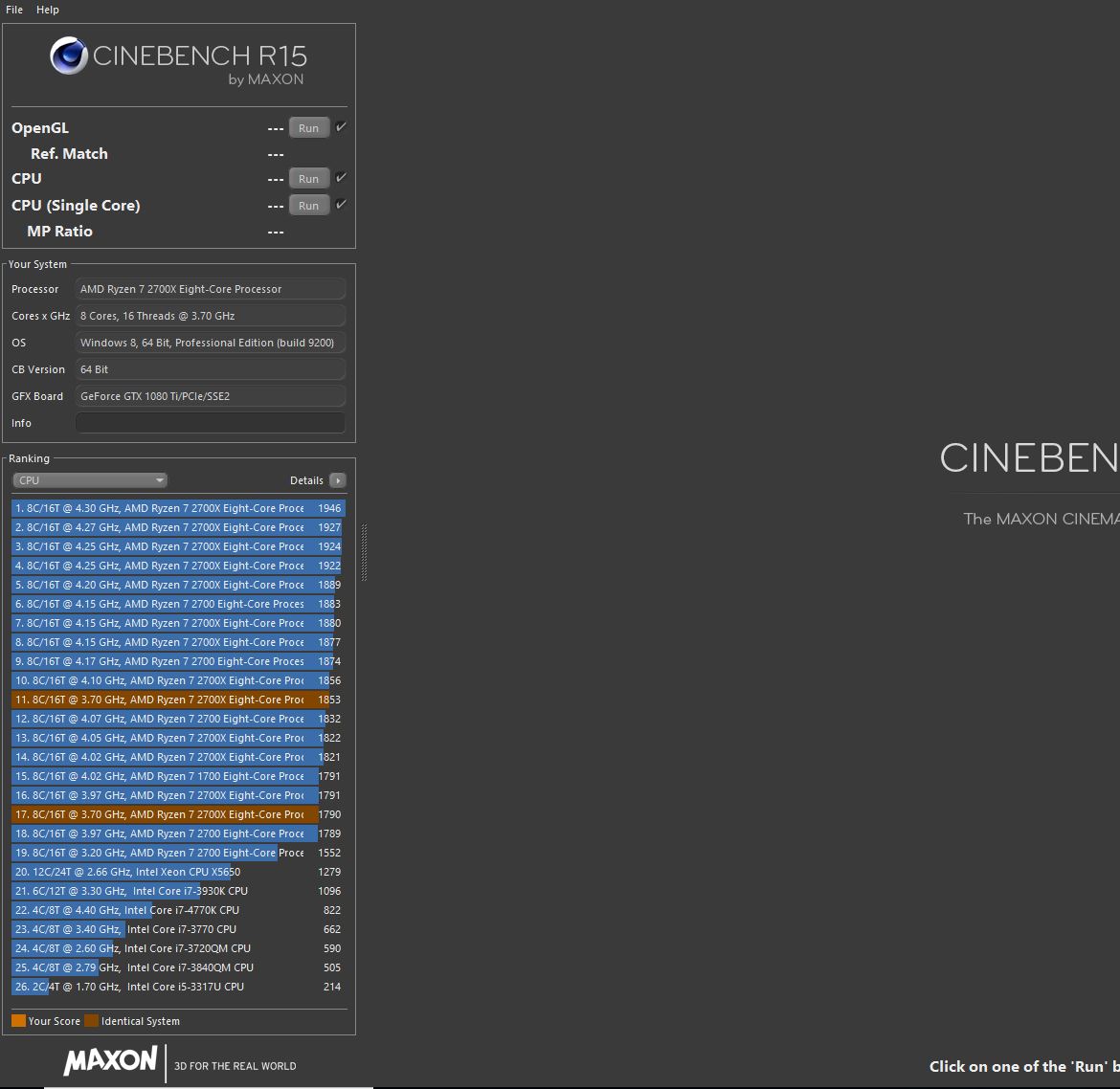The image size is (1120, 1089).
Task: Click the Processor field AMD Ryzen 7 2700X
Action: [210, 289]
